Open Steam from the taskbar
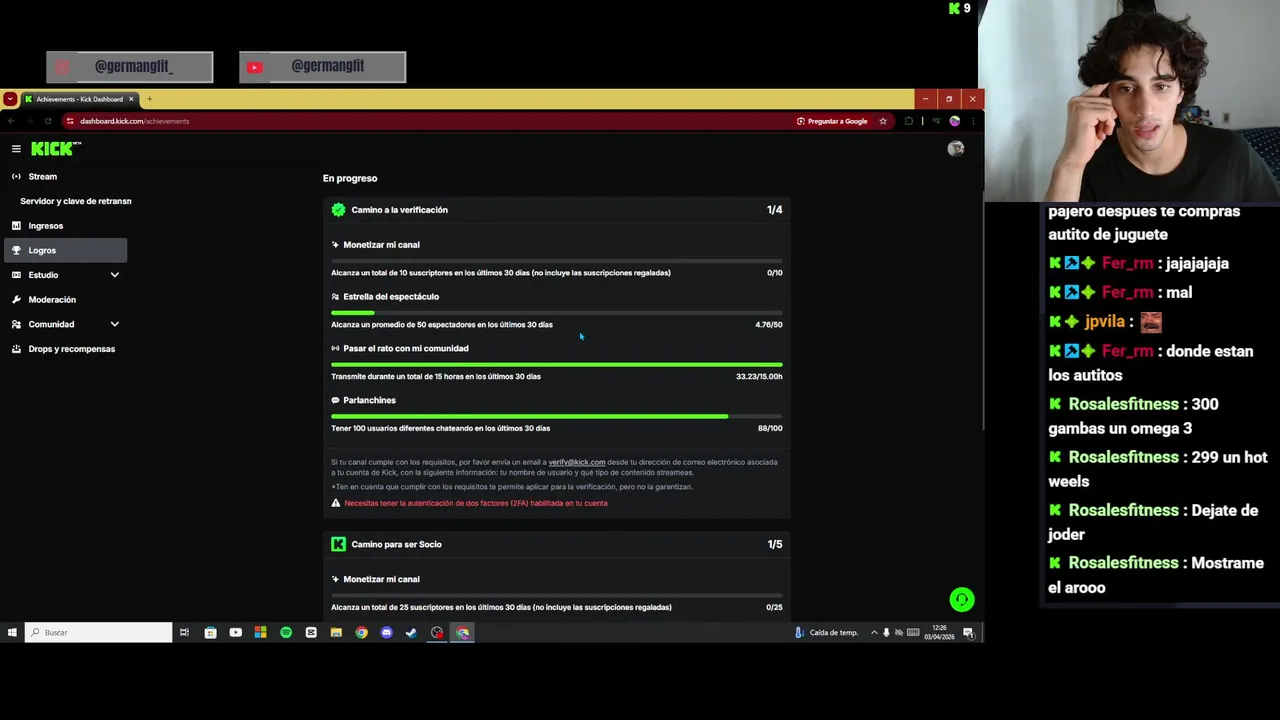 [x=411, y=632]
